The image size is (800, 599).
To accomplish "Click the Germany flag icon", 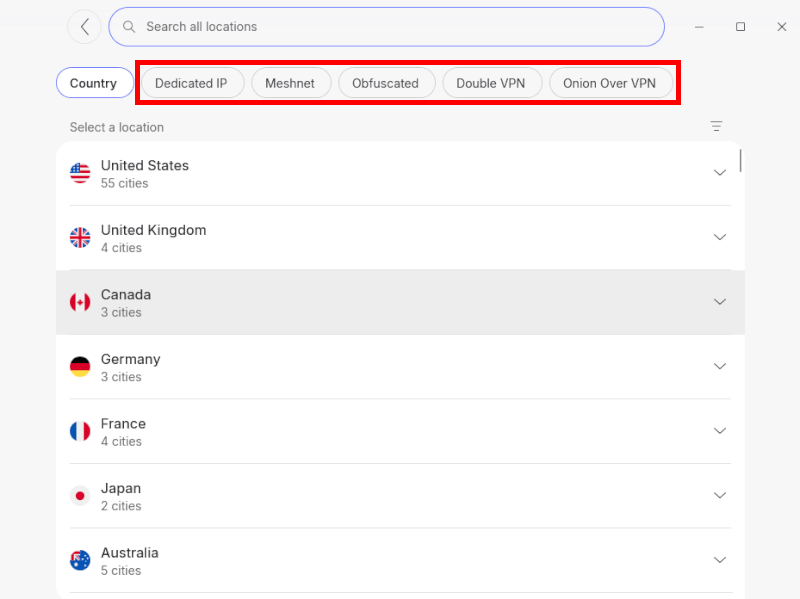I will [x=80, y=366].
